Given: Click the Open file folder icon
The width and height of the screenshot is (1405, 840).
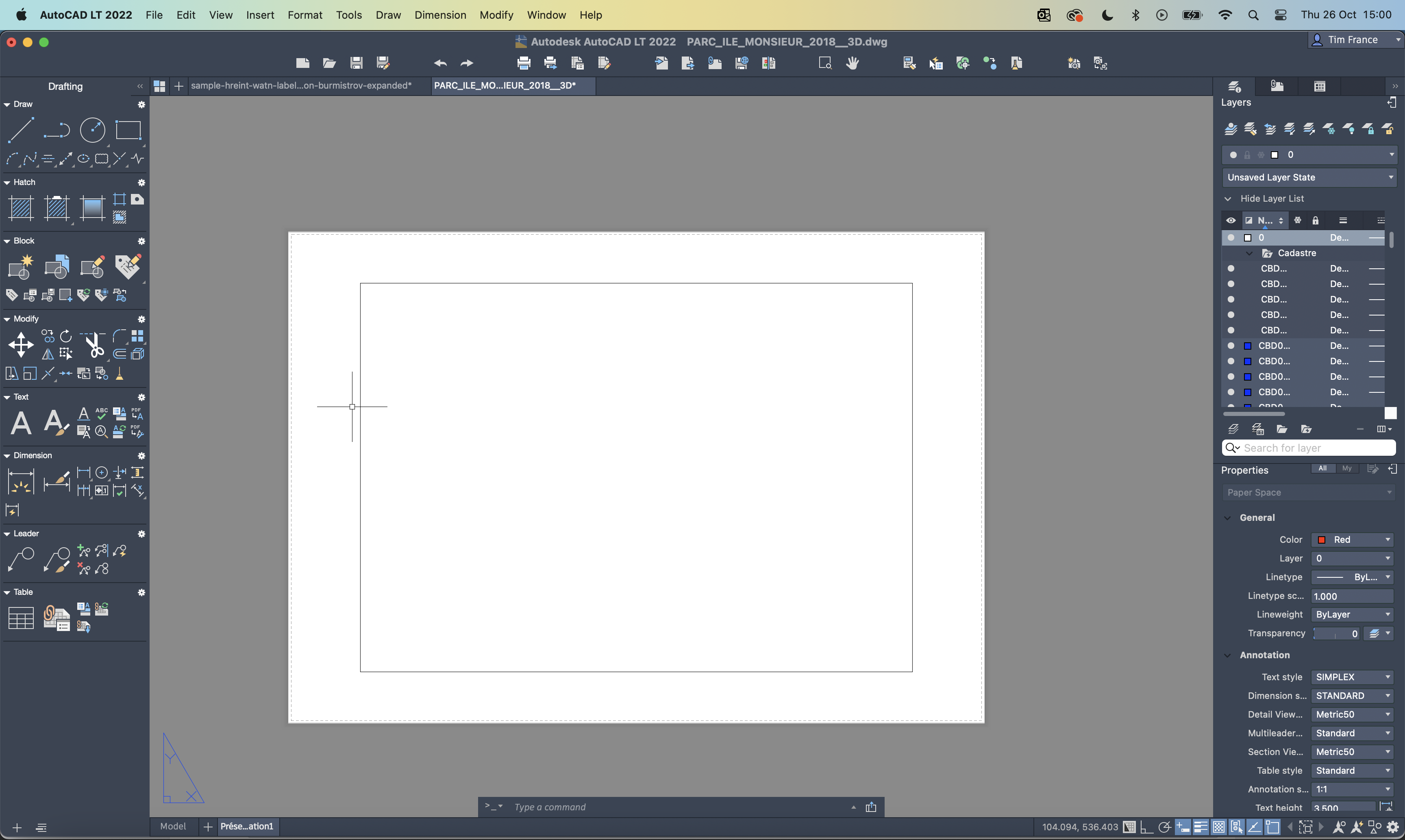Looking at the screenshot, I should [329, 63].
